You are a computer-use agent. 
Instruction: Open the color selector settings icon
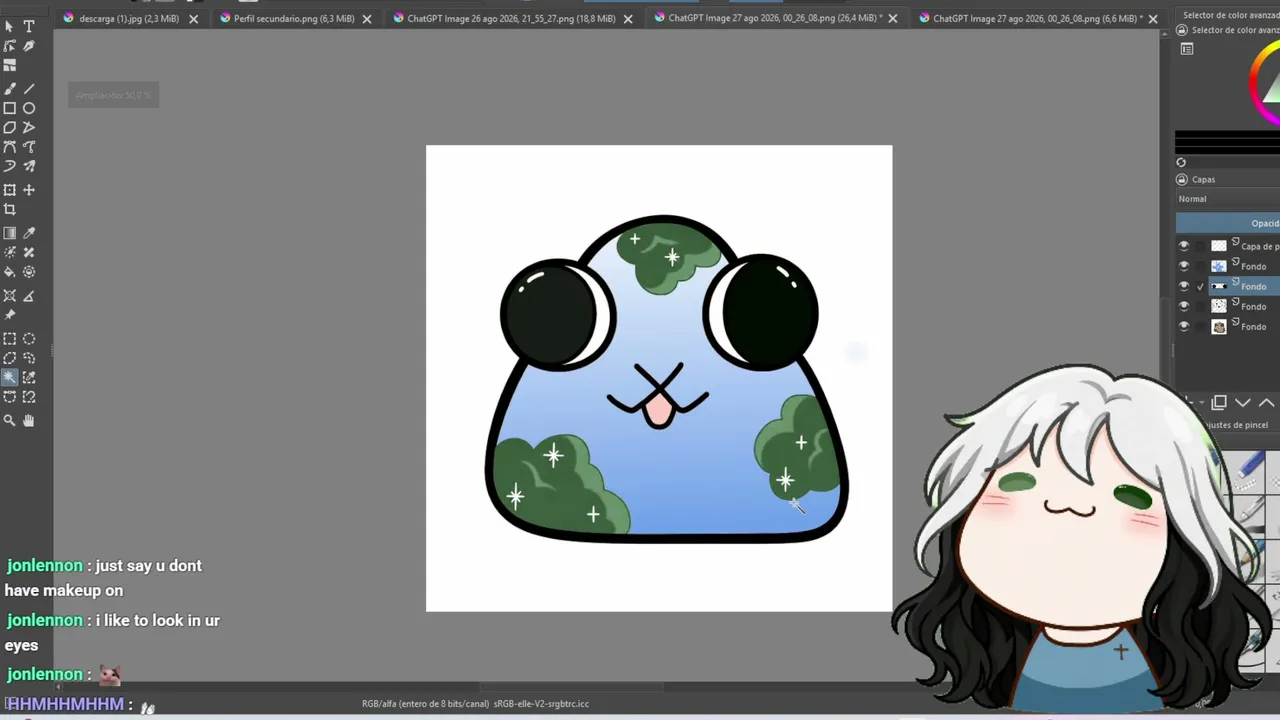pos(1187,49)
